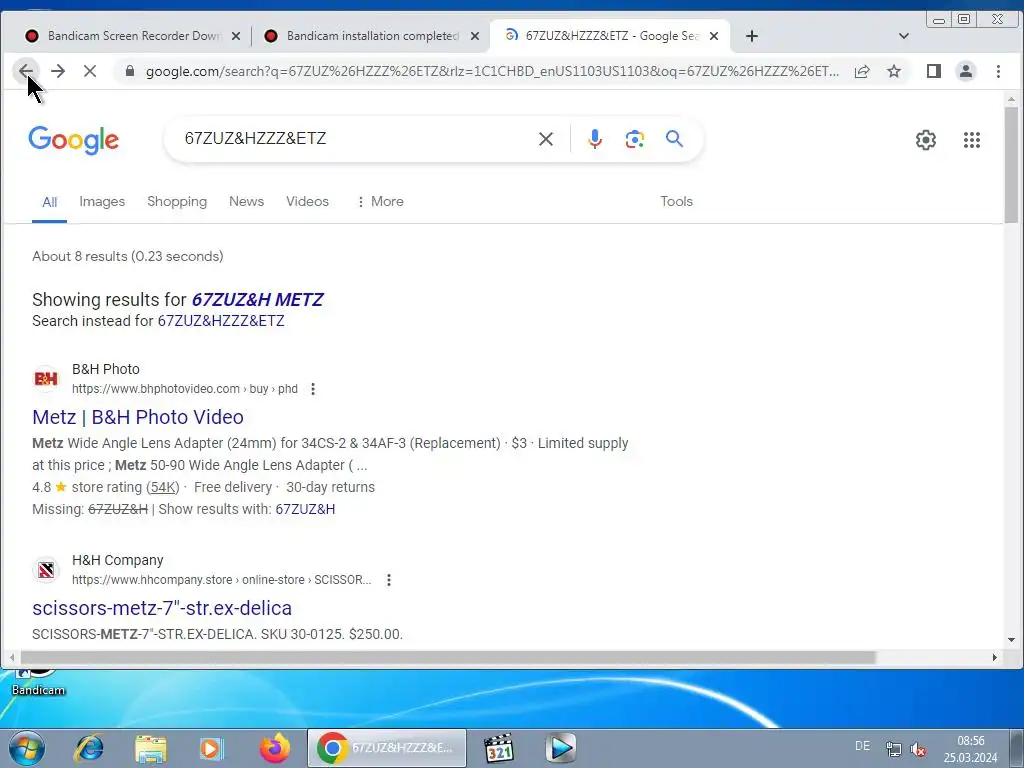Switch to Bandicam installation completed tab
The image size is (1024, 768).
pos(362,36)
